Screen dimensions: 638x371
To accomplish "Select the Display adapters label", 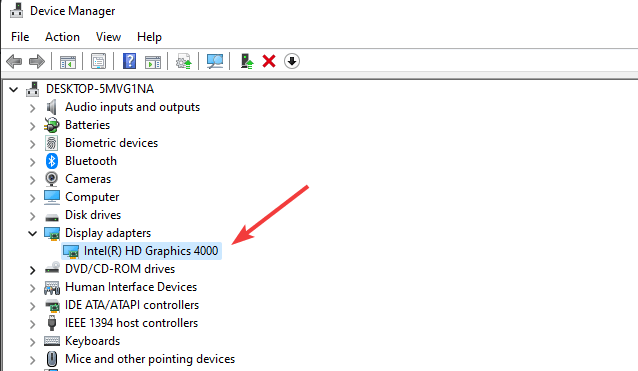I will click(x=108, y=233).
